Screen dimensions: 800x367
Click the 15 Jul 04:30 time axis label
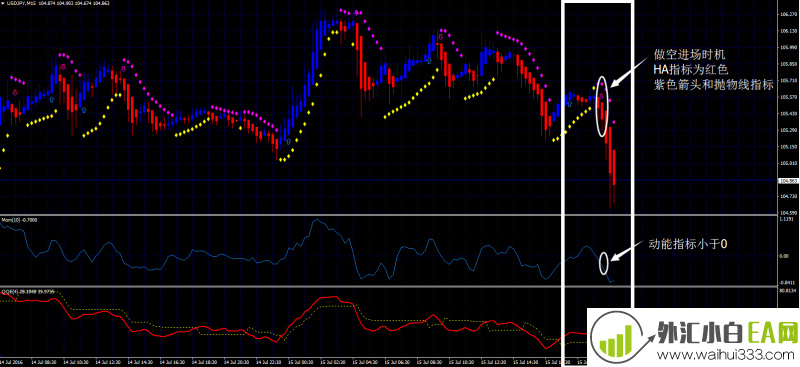(x=365, y=362)
